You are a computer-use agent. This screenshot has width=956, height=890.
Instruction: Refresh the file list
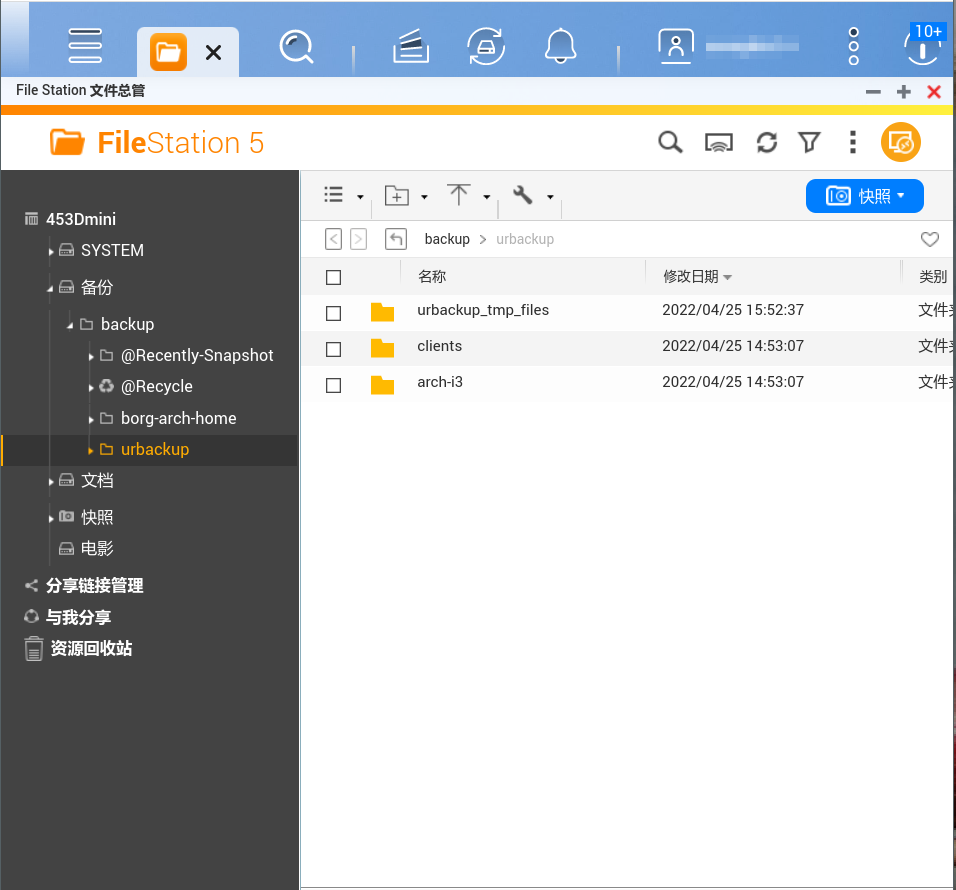click(x=767, y=143)
